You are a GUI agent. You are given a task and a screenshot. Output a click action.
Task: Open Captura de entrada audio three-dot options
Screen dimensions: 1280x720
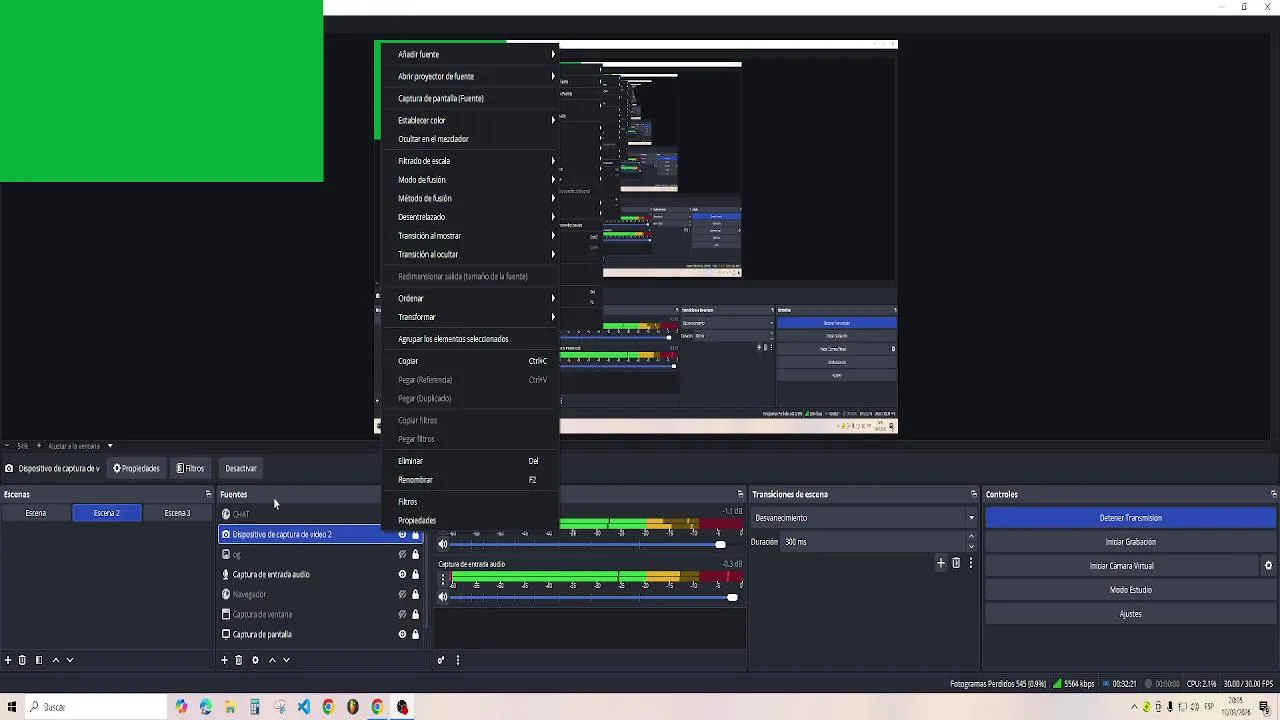(443, 579)
